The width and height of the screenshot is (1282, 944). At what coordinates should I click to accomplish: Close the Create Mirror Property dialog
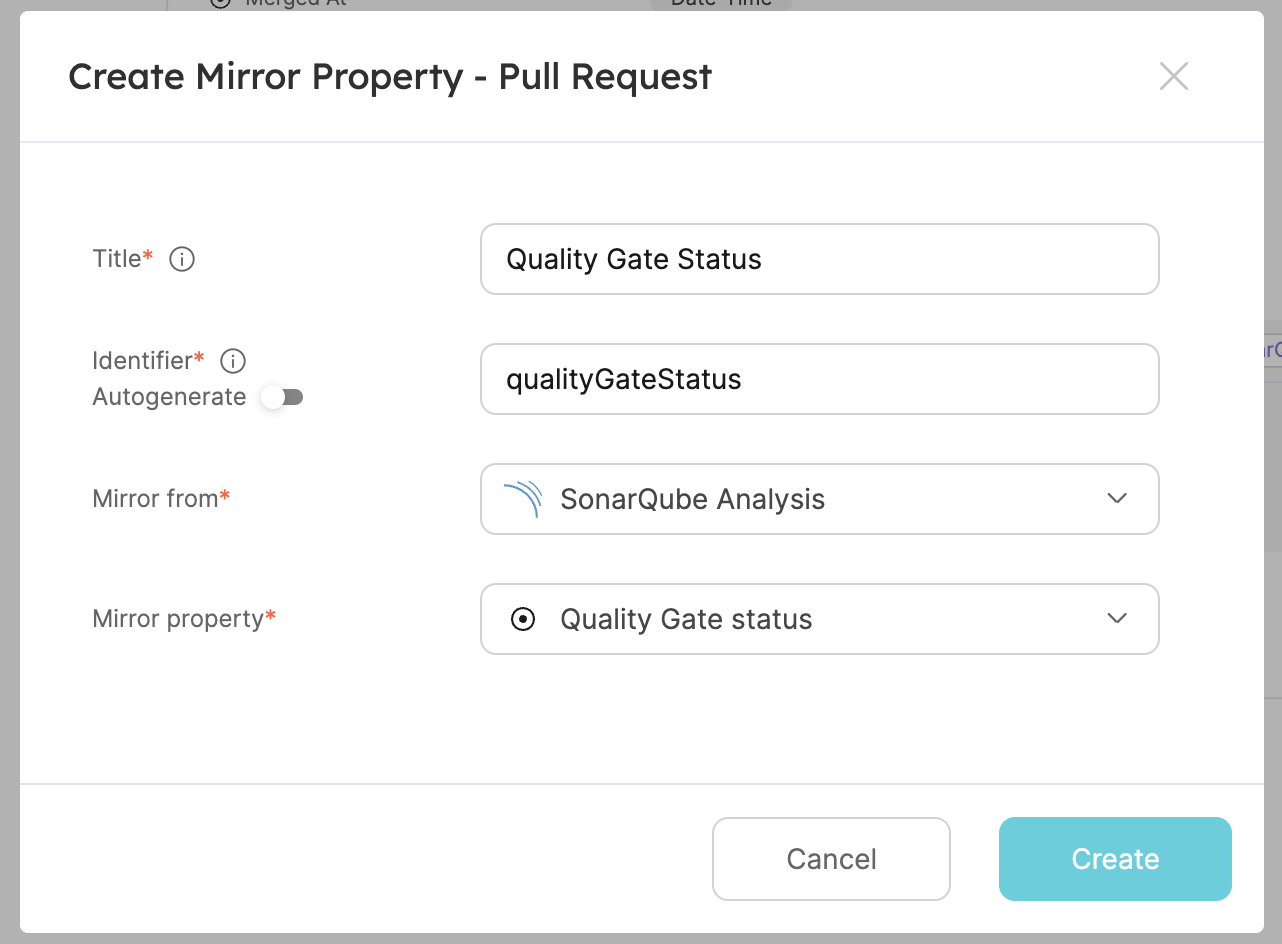(1173, 77)
